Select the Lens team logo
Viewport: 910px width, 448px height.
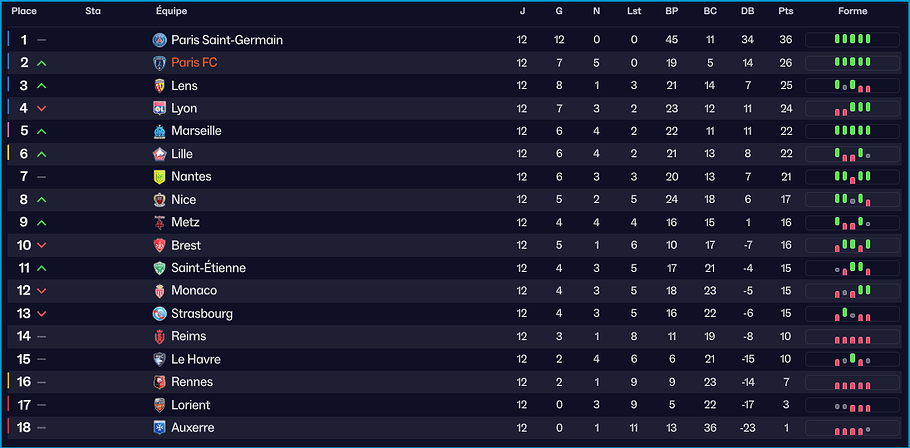159,86
